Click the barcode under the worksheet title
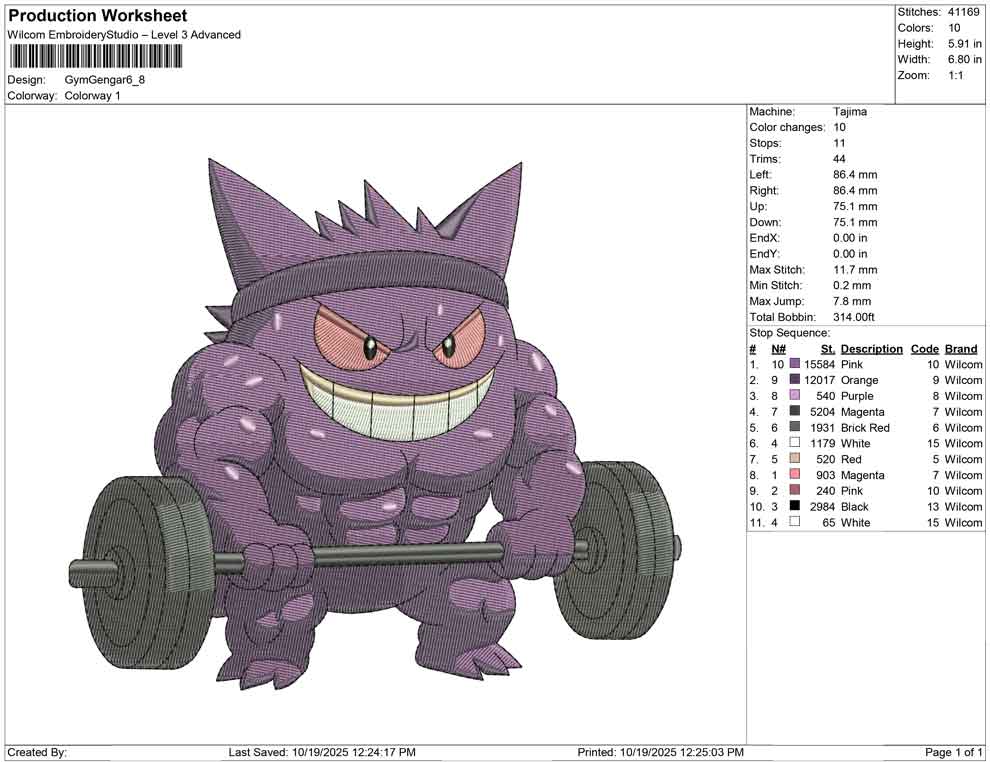 point(95,57)
